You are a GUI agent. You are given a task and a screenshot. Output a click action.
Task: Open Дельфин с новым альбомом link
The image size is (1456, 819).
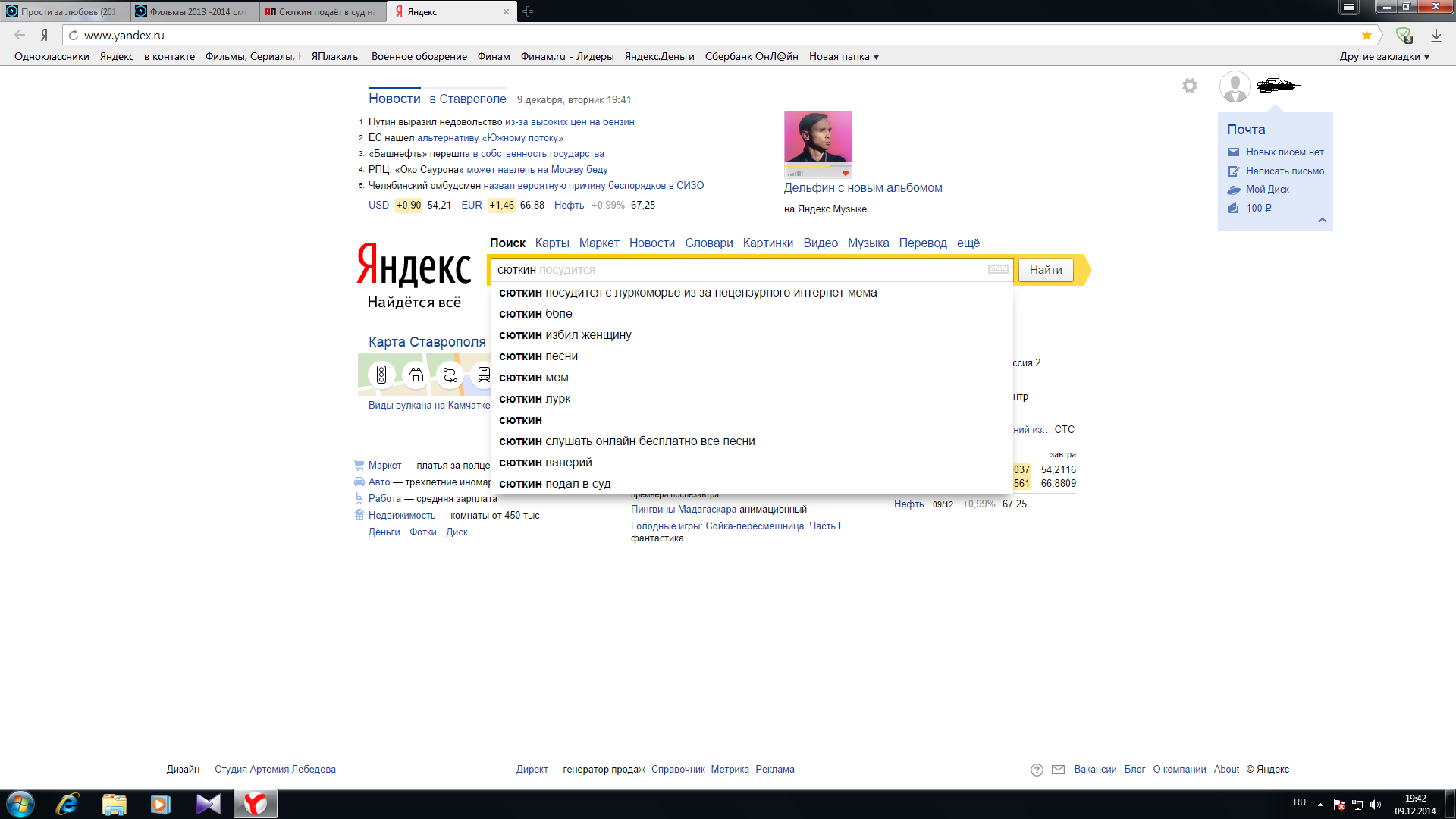click(863, 188)
